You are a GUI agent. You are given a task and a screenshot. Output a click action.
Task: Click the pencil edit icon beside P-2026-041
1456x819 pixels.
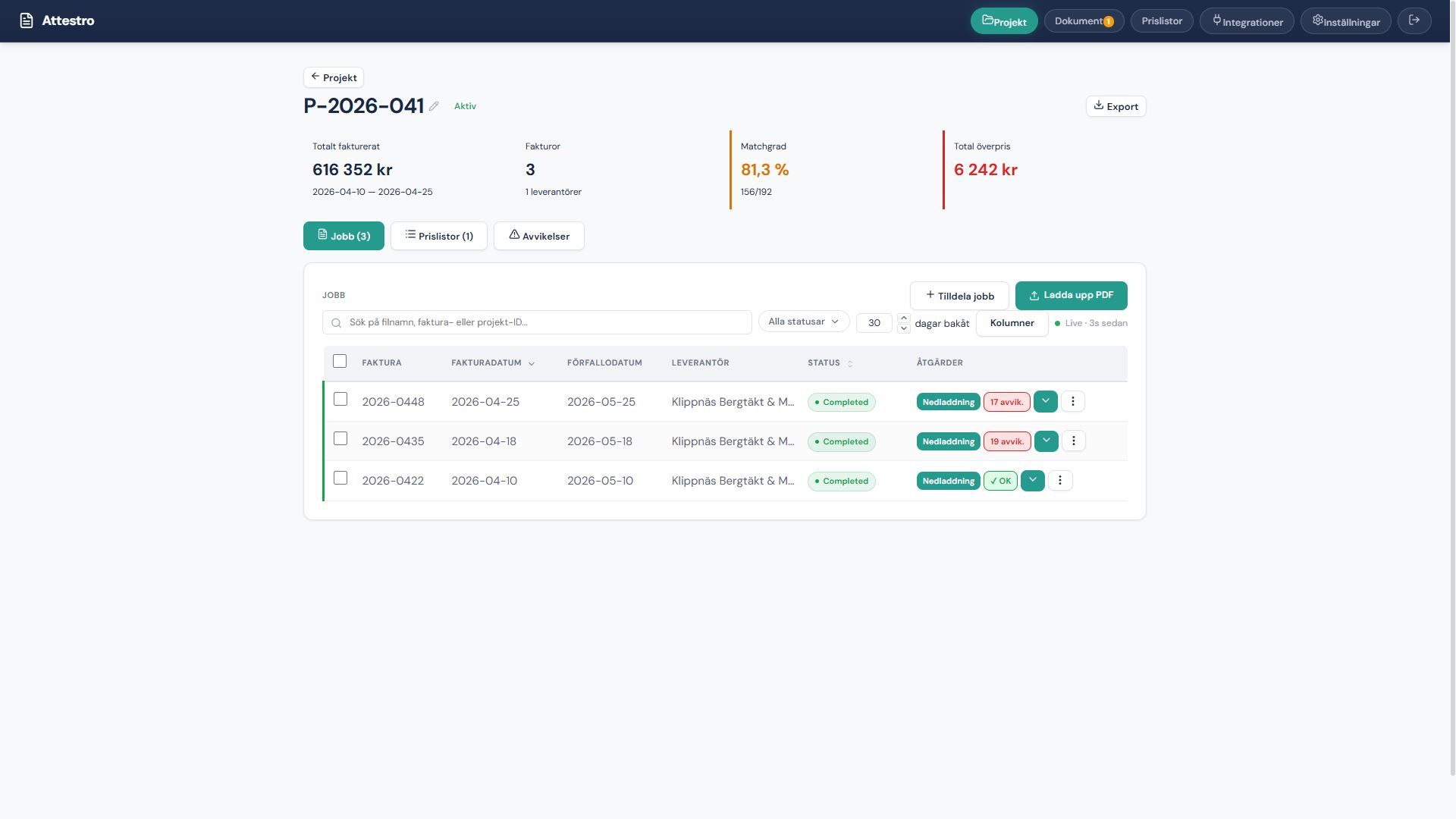[434, 106]
